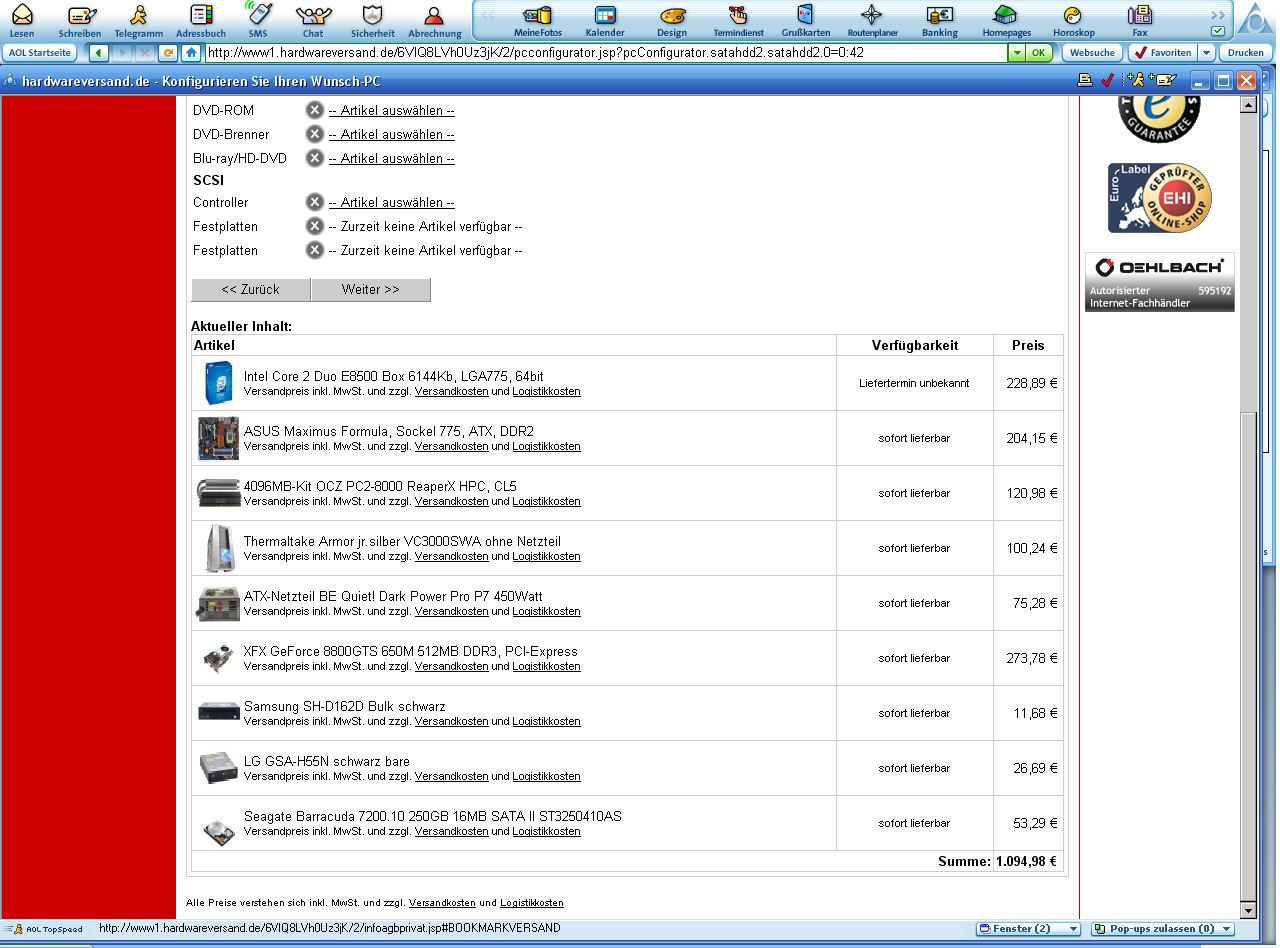The image size is (1280, 948).
Task: Open the Kalender icon
Action: coord(605,19)
